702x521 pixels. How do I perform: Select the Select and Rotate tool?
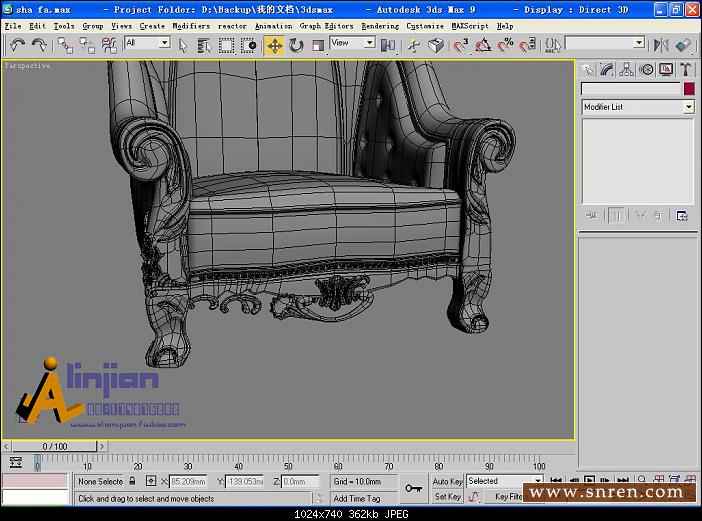tap(296, 45)
